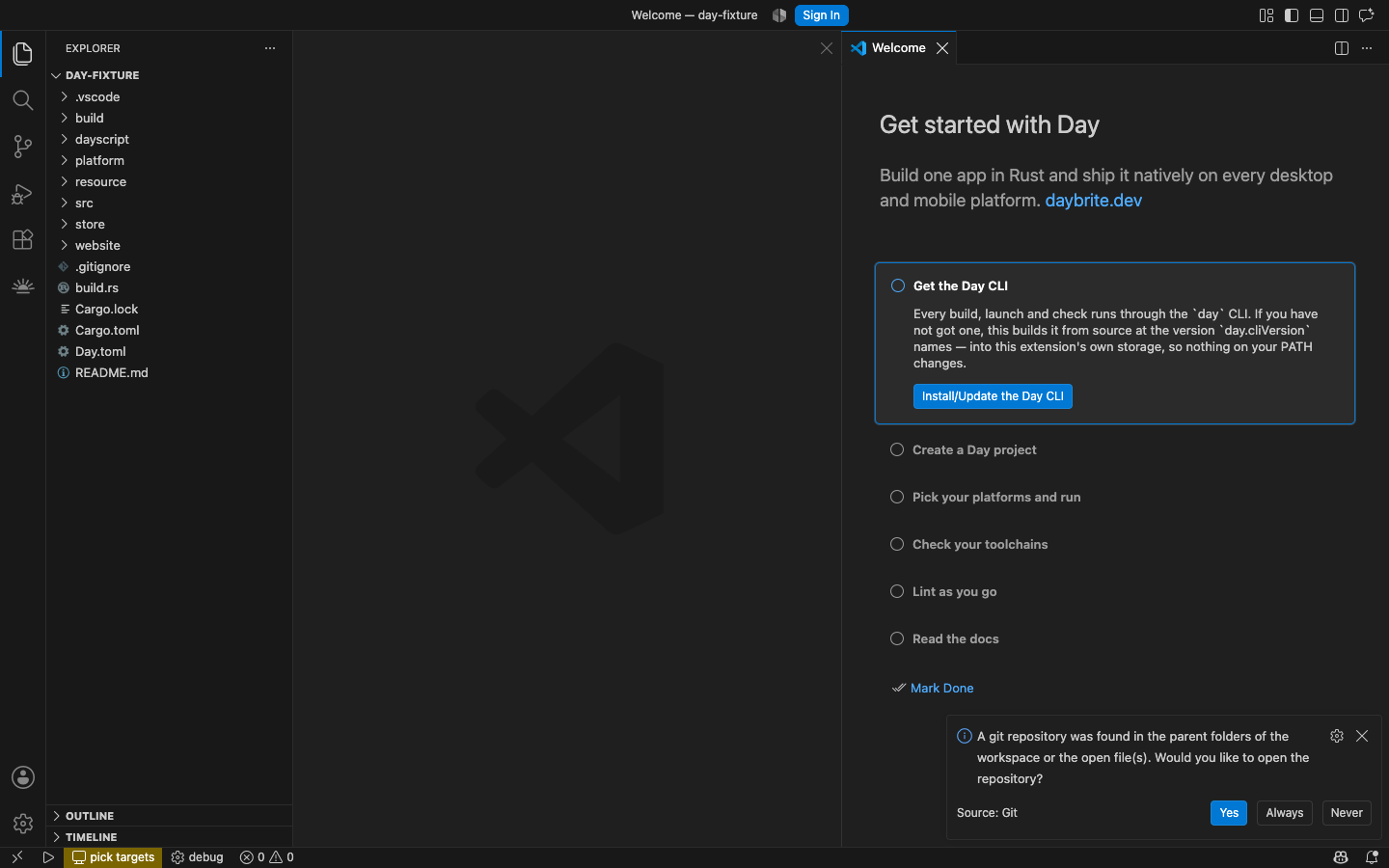Open the README.md file
Image resolution: width=1389 pixels, height=868 pixels.
169,372
